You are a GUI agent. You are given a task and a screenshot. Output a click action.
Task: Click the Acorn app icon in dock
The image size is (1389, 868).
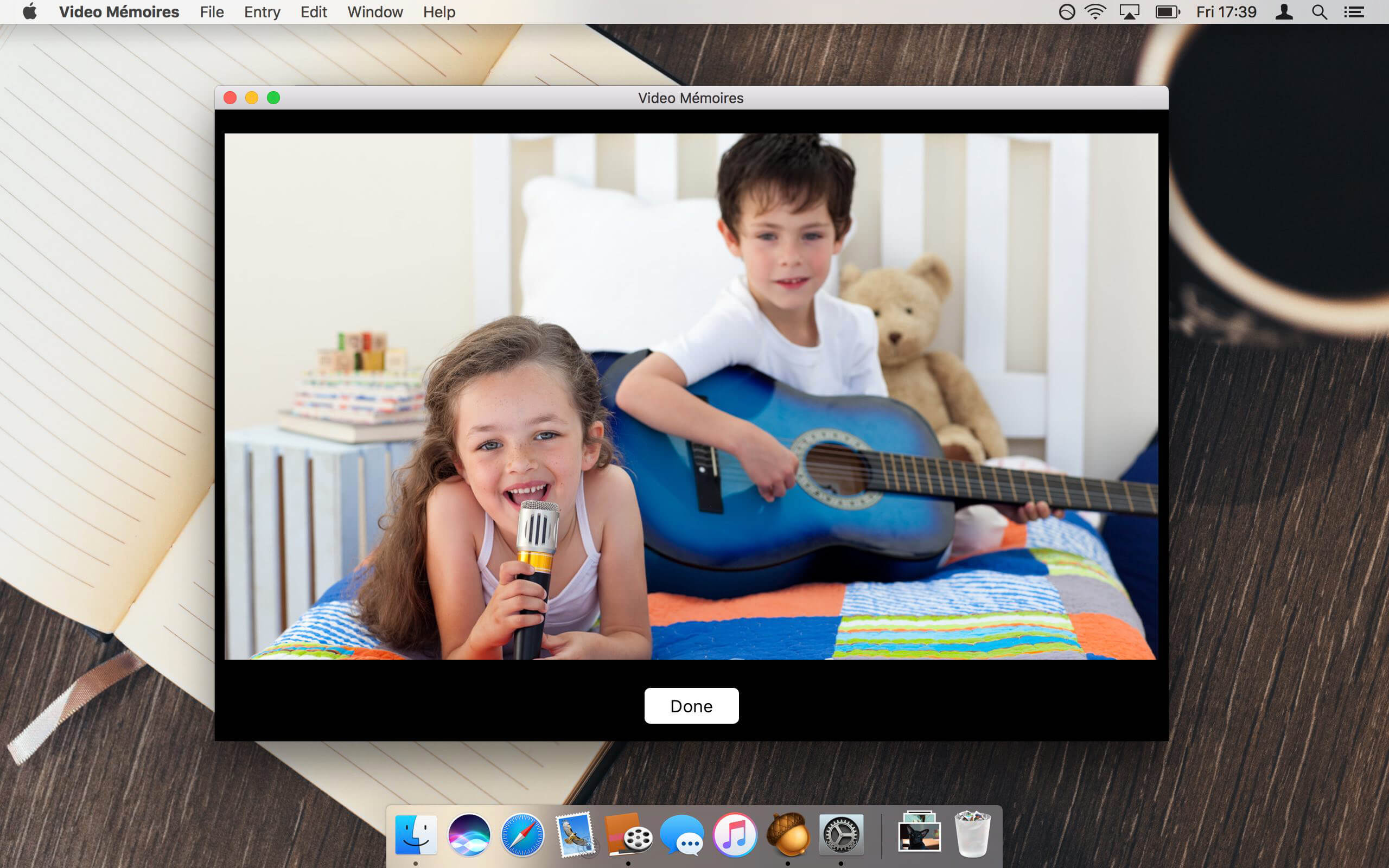click(x=788, y=835)
